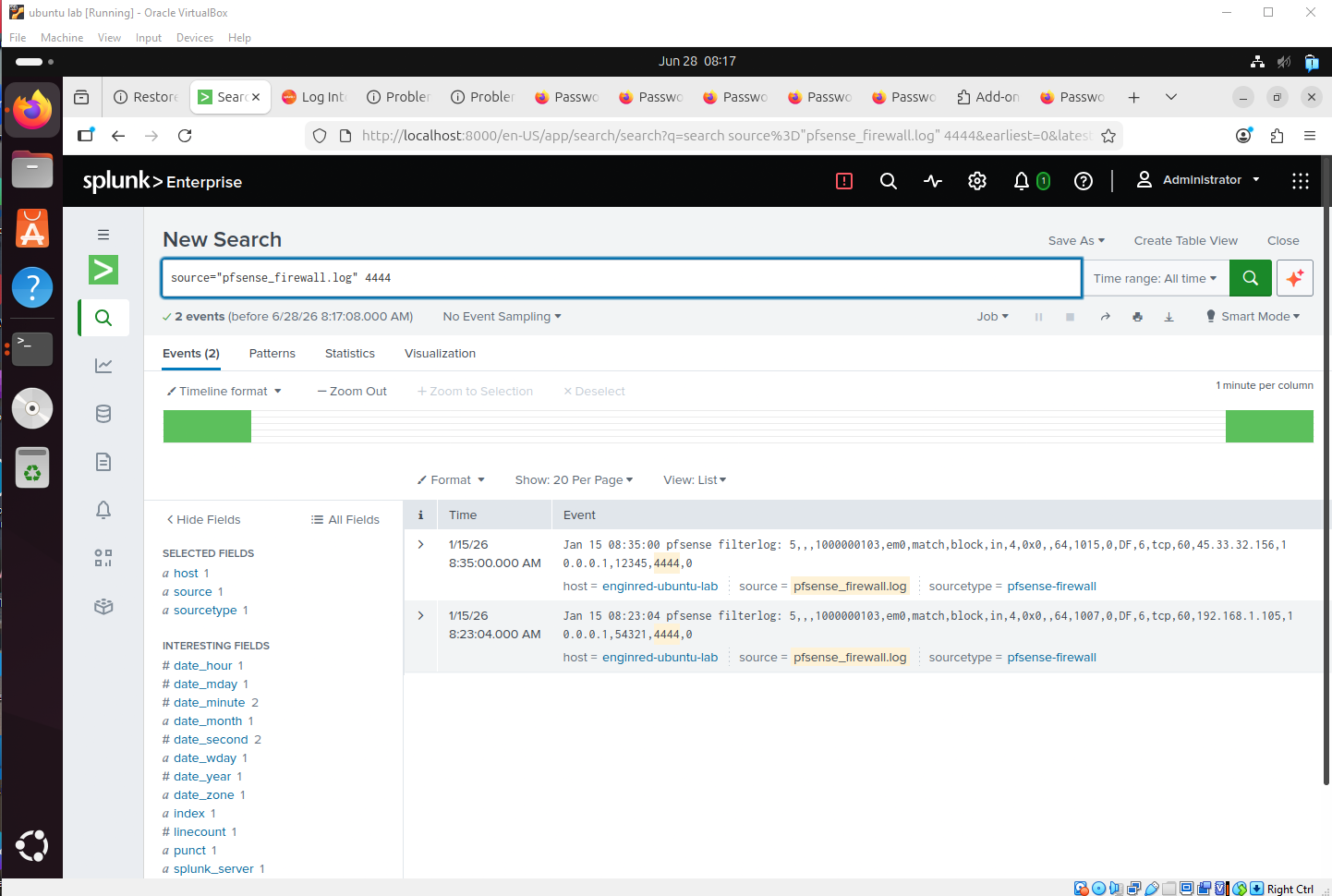The height and width of the screenshot is (896, 1332).
Task: Open the Splunk apps grid icon
Action: 1300,181
